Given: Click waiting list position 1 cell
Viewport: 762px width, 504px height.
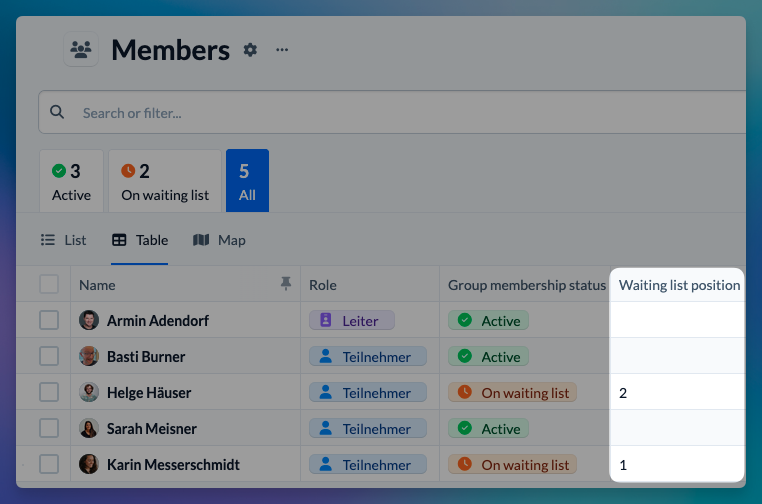Looking at the screenshot, I should [x=677, y=464].
